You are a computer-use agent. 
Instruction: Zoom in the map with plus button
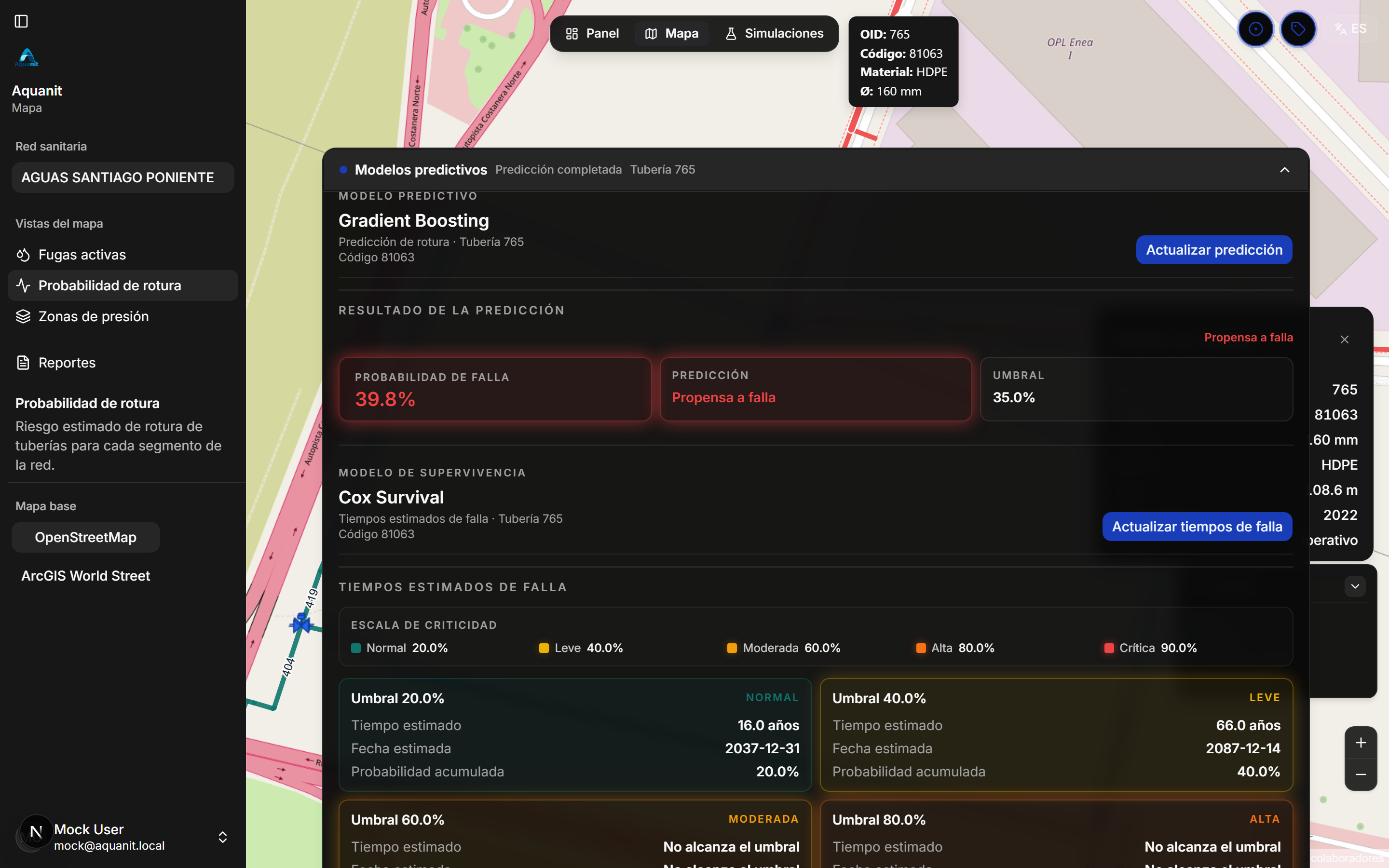[x=1360, y=743]
